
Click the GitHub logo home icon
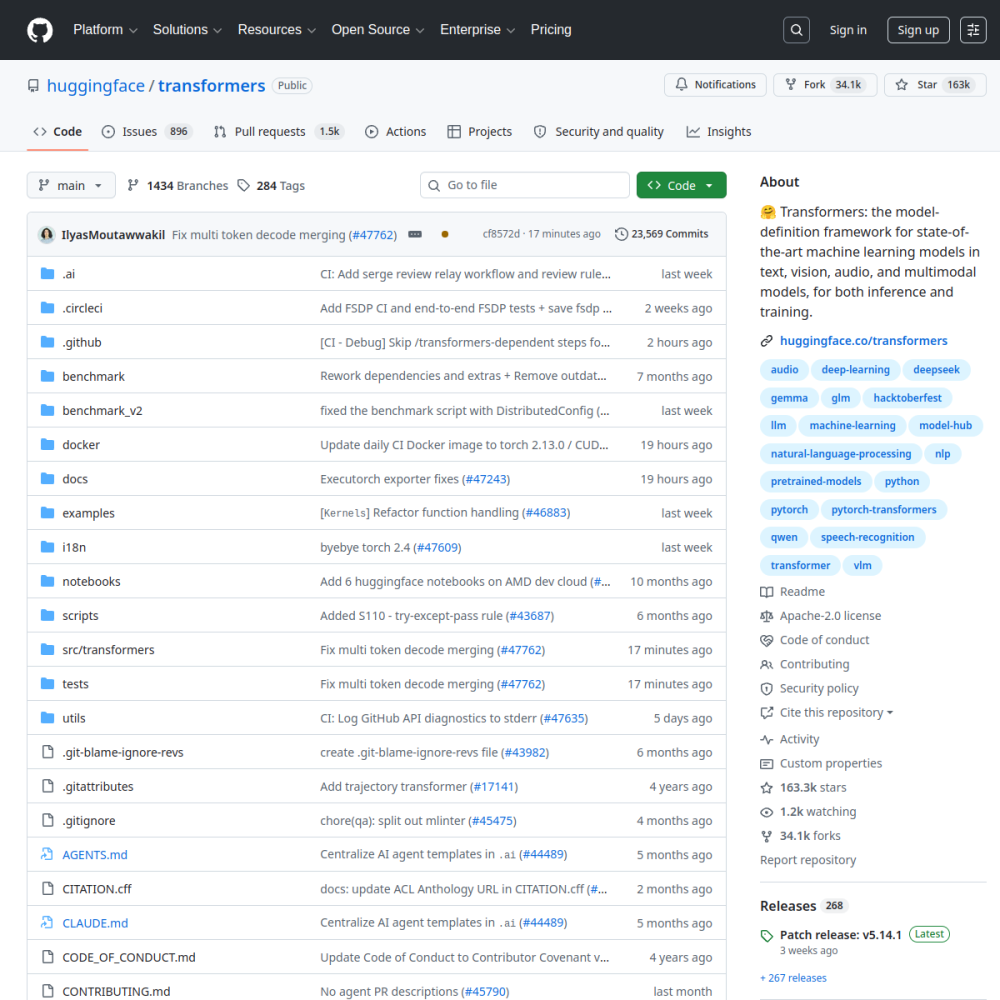click(x=40, y=30)
